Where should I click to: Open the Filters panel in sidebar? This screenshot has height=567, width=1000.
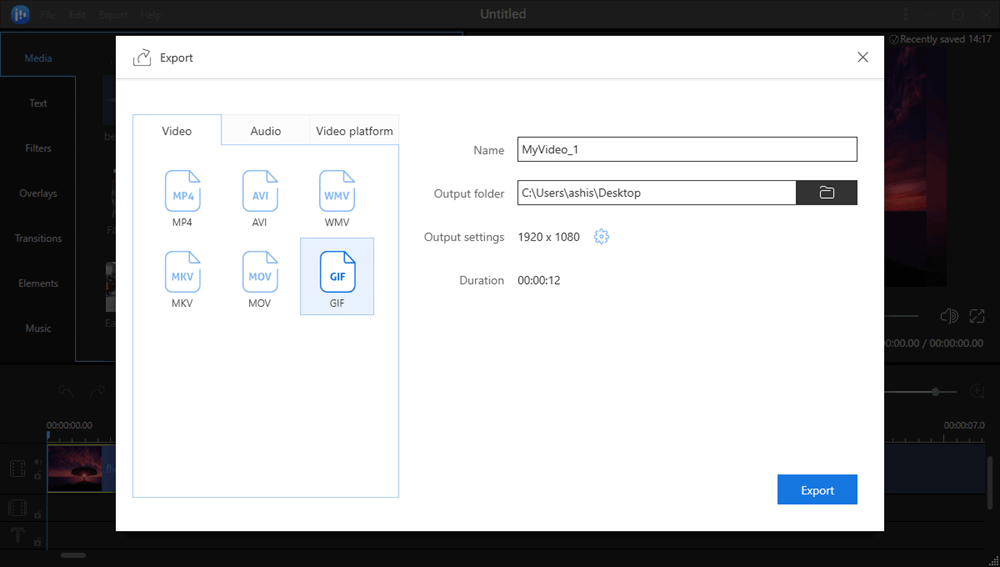tap(38, 148)
